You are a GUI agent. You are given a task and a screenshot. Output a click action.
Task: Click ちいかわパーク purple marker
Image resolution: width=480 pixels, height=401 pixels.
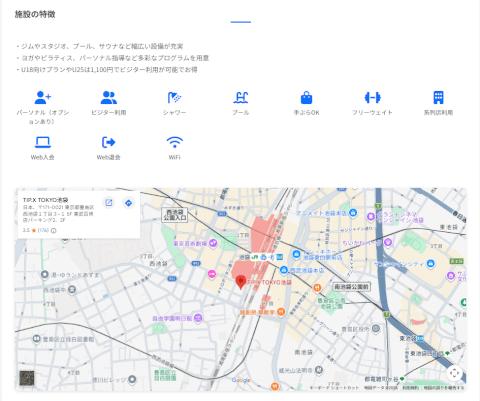pyautogui.click(x=387, y=242)
